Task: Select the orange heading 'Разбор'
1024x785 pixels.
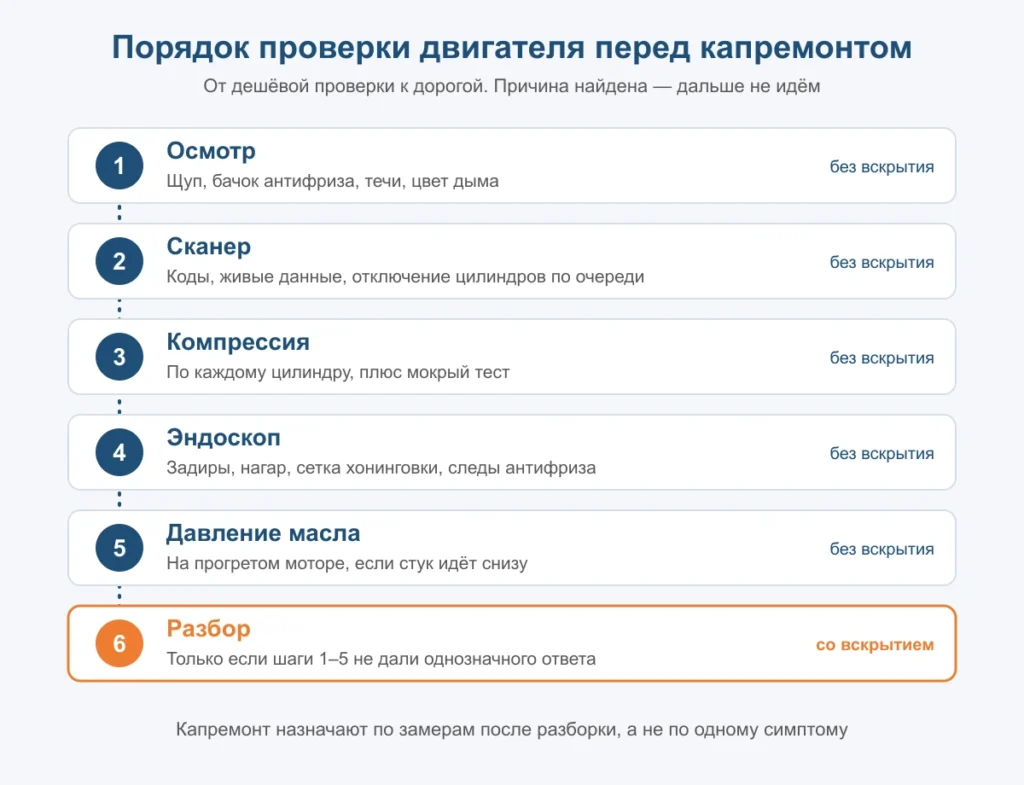Action: coord(208,628)
